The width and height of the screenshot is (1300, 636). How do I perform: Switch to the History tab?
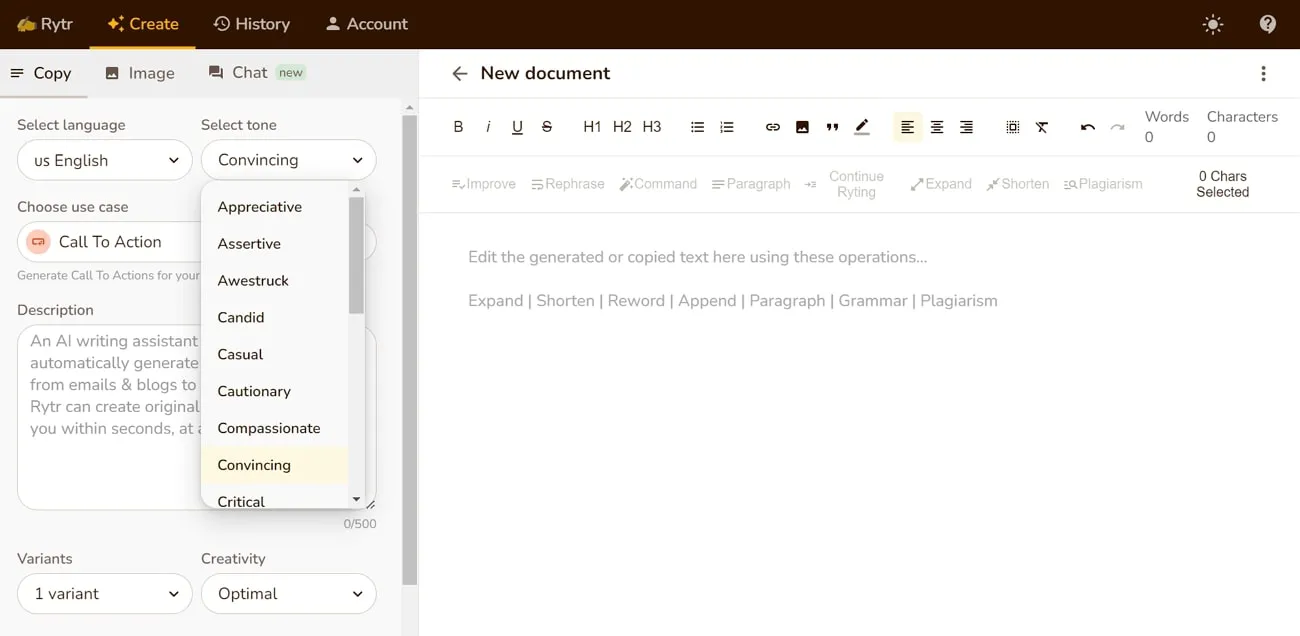[252, 24]
